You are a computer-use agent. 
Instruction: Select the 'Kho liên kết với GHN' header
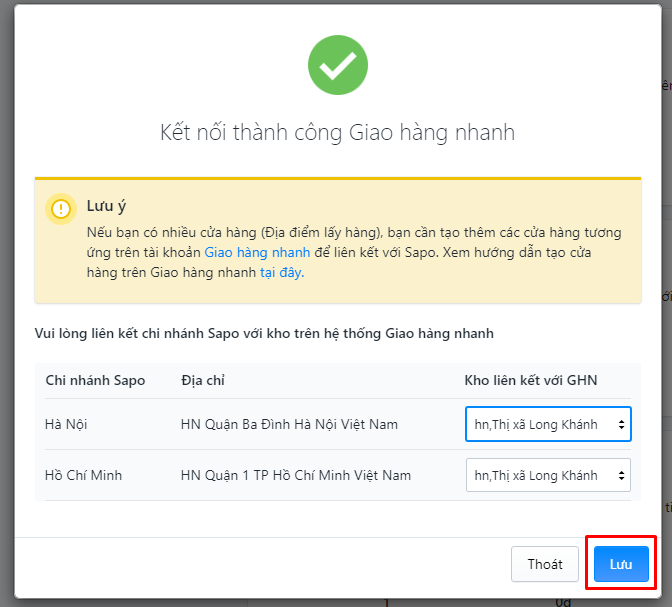tap(531, 380)
